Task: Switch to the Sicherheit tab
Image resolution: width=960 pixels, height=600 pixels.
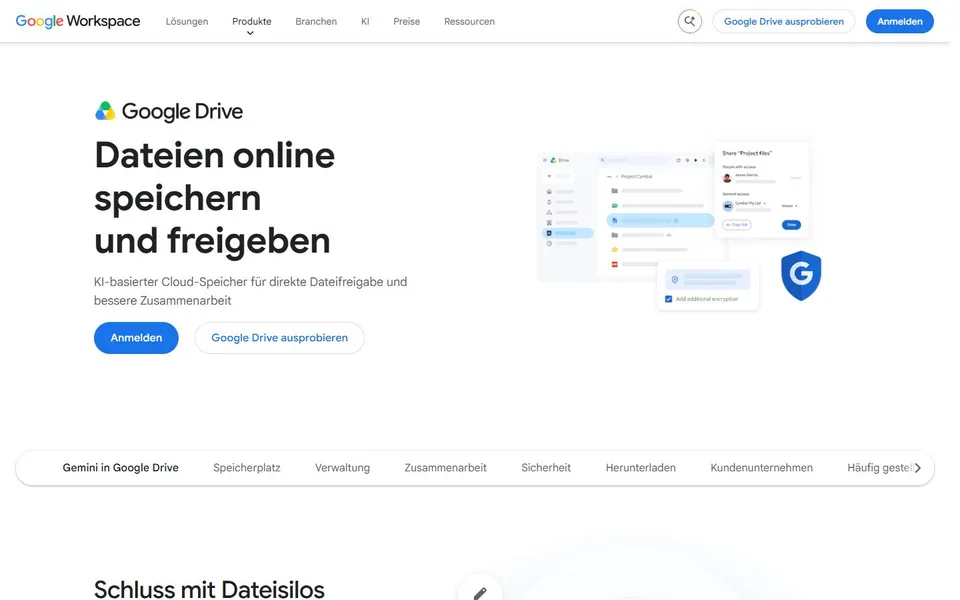Action: [546, 468]
